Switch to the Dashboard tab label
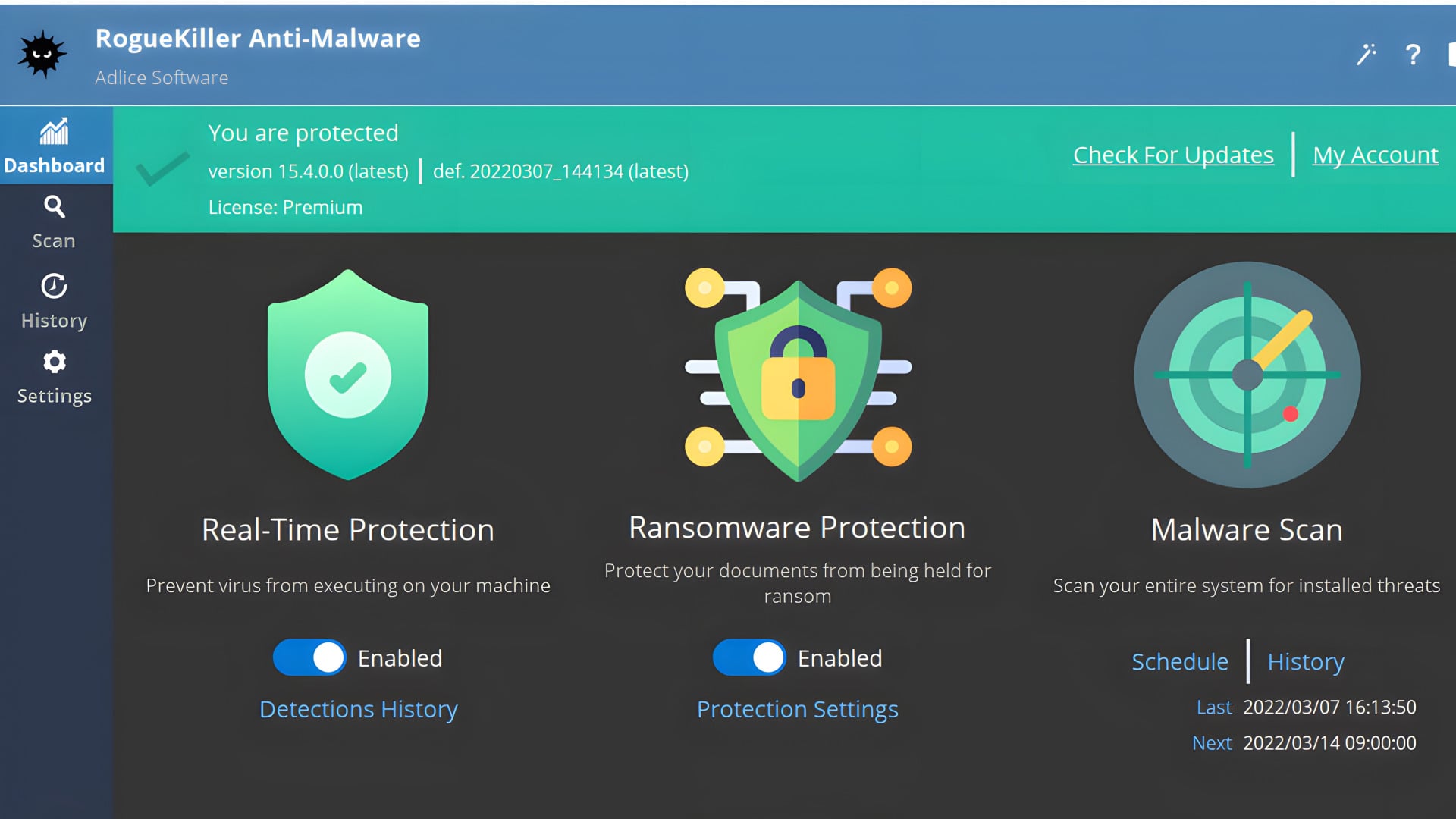 click(54, 165)
